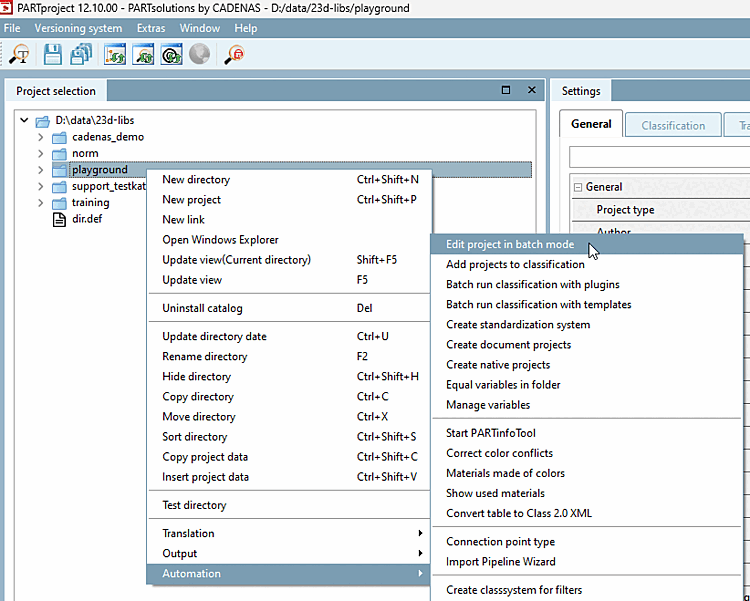This screenshot has height=601, width=750.
Task: Select New directory in context menu
Action: 289,179
